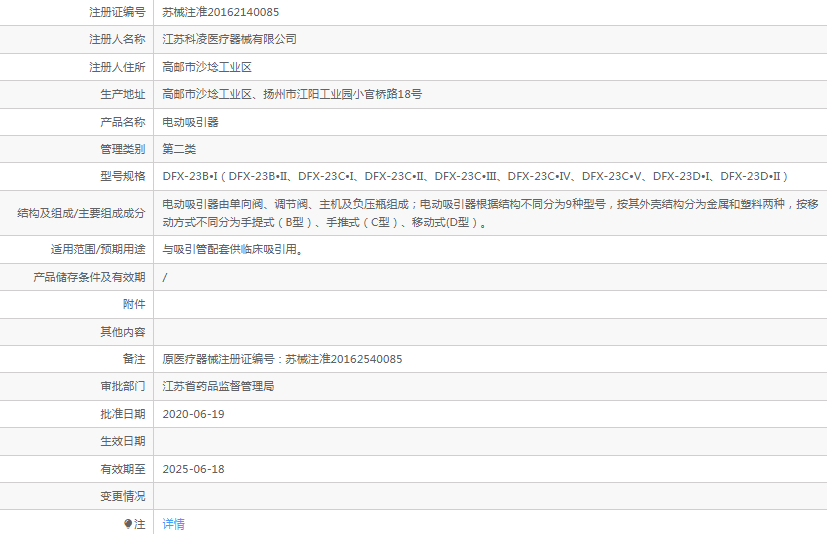Click the 注册人住所 label
This screenshot has height=534, width=827.
pyautogui.click(x=117, y=67)
